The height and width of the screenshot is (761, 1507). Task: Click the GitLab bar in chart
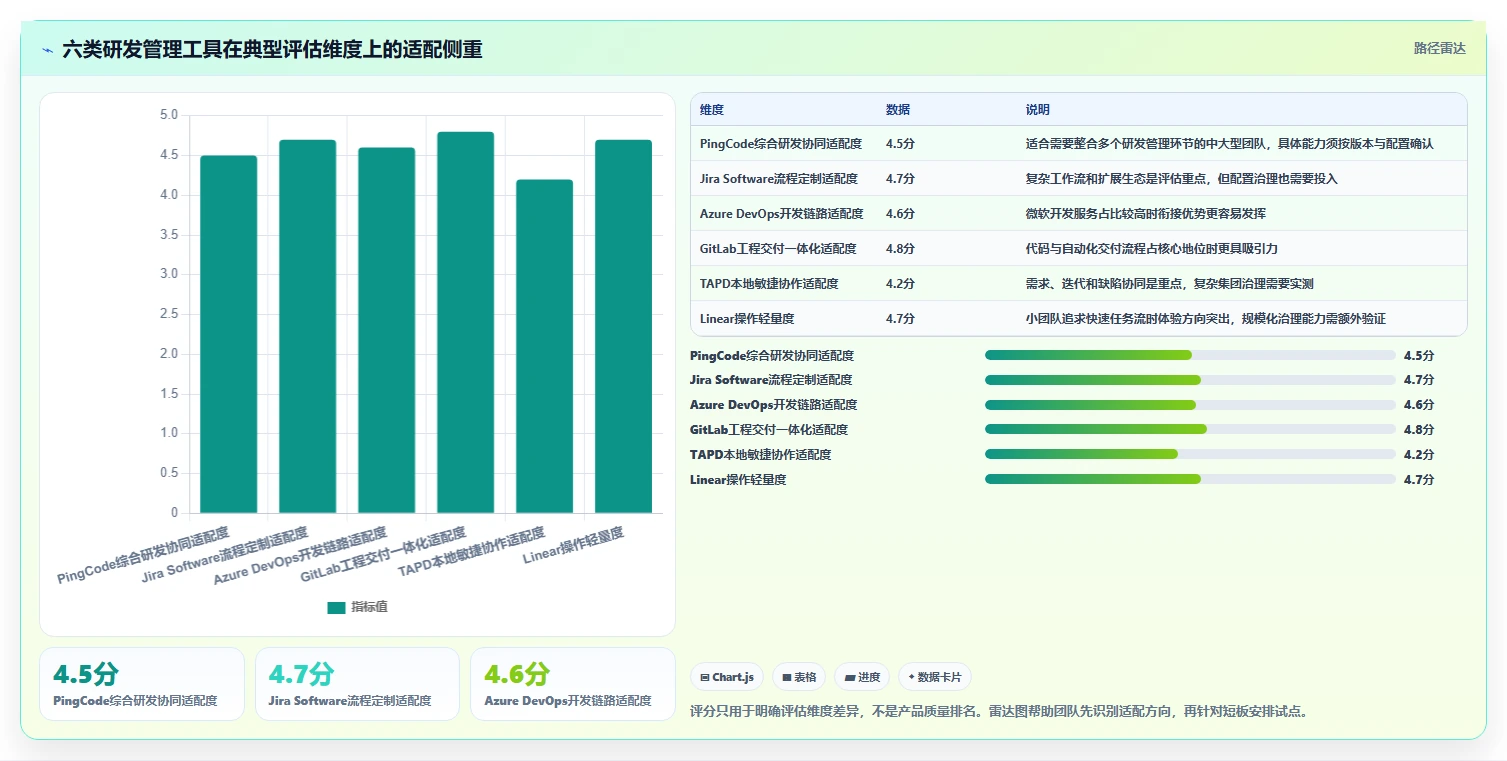point(465,322)
